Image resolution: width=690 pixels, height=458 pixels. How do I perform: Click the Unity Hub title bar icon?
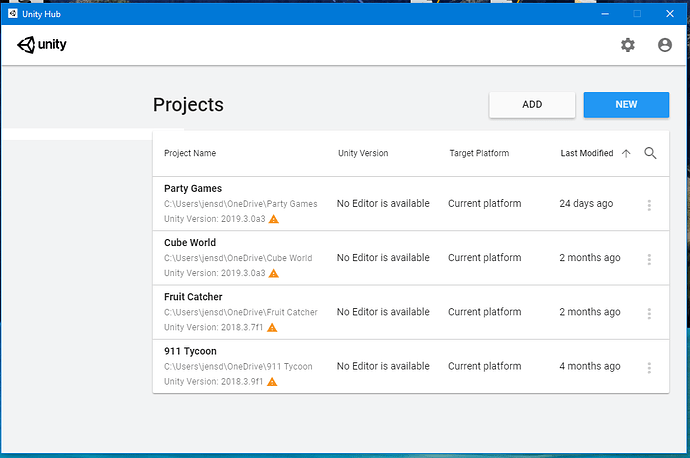(x=13, y=13)
